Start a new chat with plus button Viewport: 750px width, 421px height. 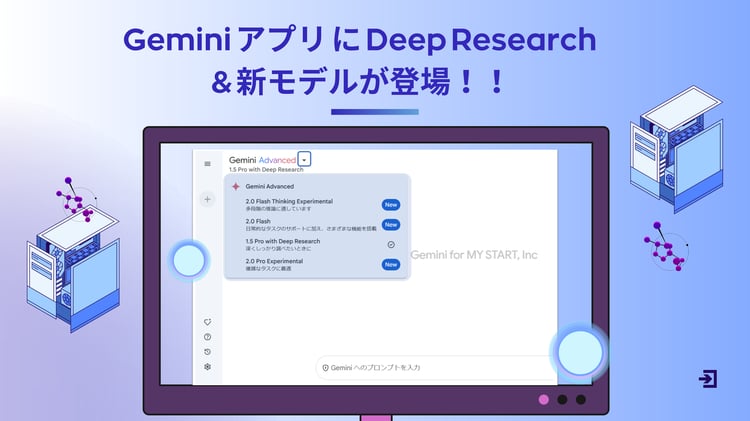click(x=207, y=199)
